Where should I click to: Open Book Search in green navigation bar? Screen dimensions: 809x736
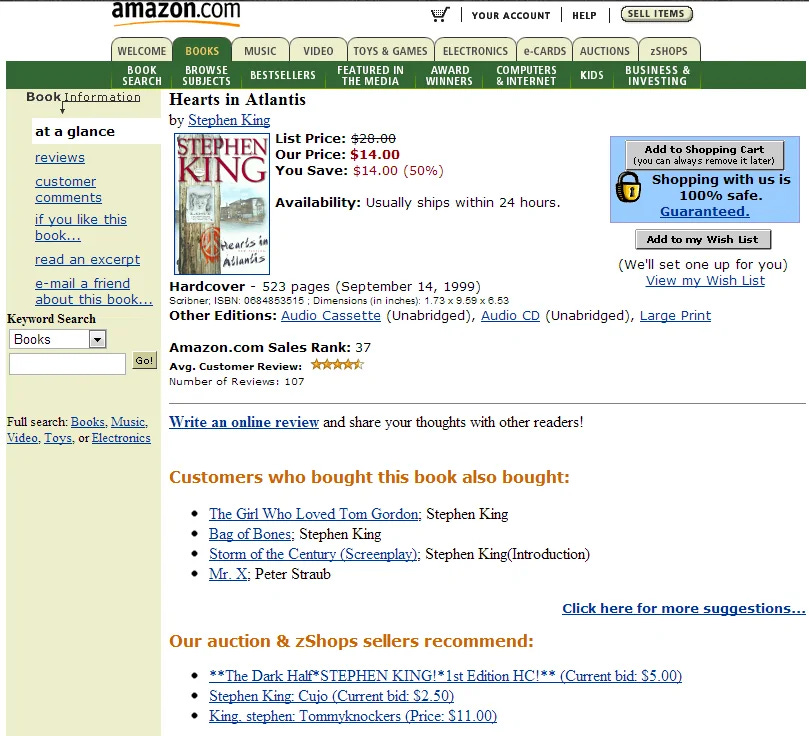click(x=142, y=75)
